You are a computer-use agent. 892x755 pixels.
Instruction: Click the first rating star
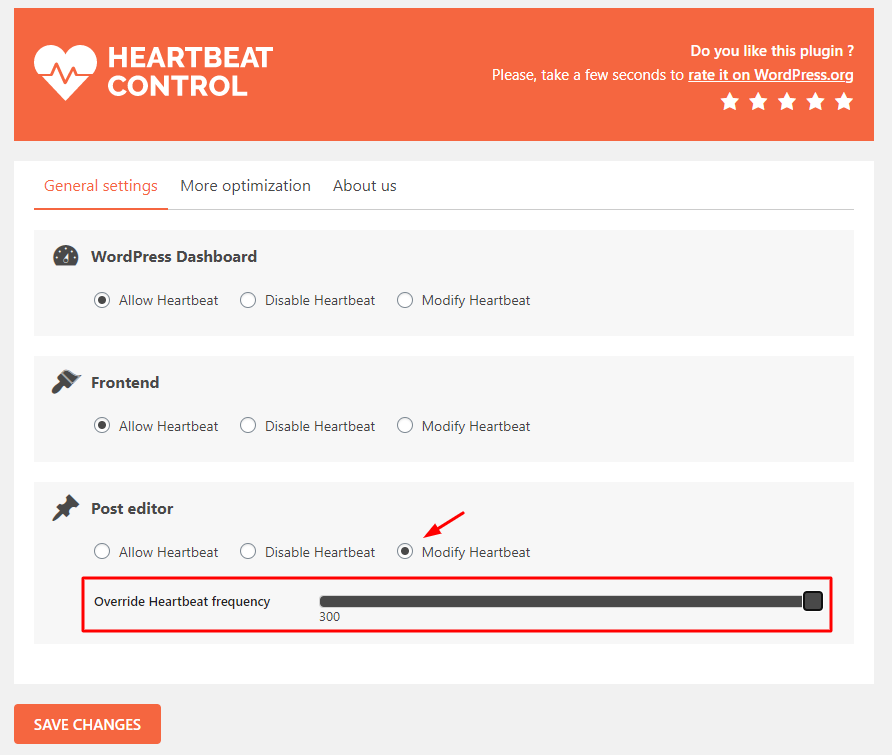pyautogui.click(x=730, y=101)
